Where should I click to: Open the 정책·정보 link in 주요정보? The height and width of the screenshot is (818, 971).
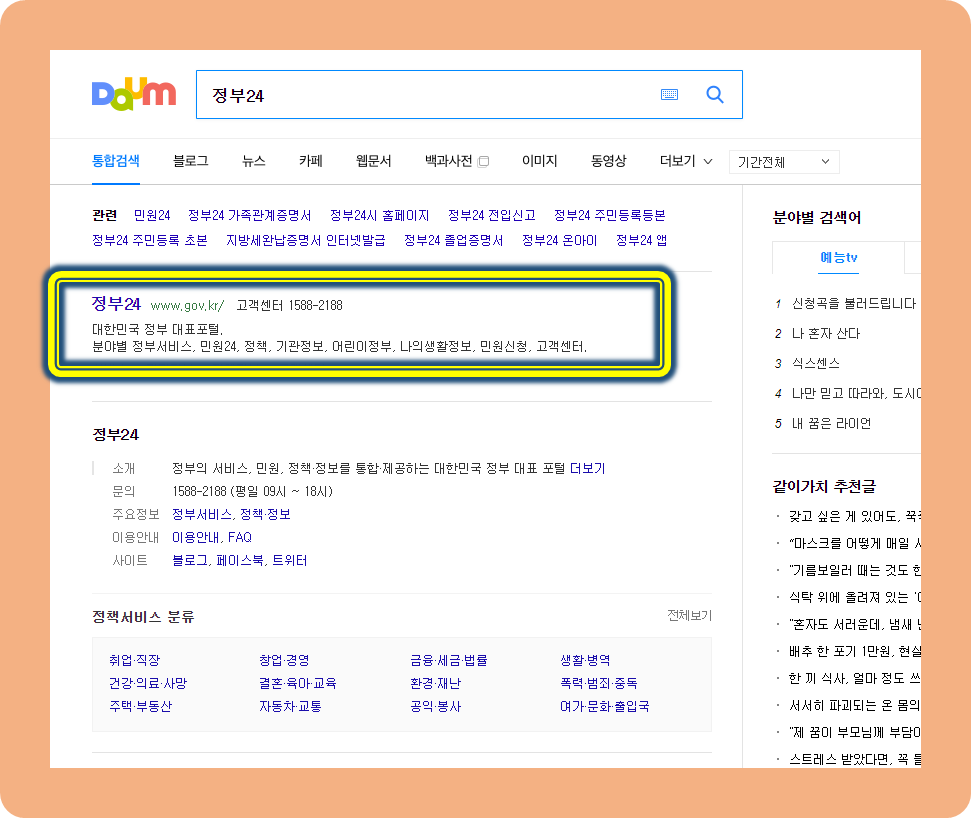[265, 514]
